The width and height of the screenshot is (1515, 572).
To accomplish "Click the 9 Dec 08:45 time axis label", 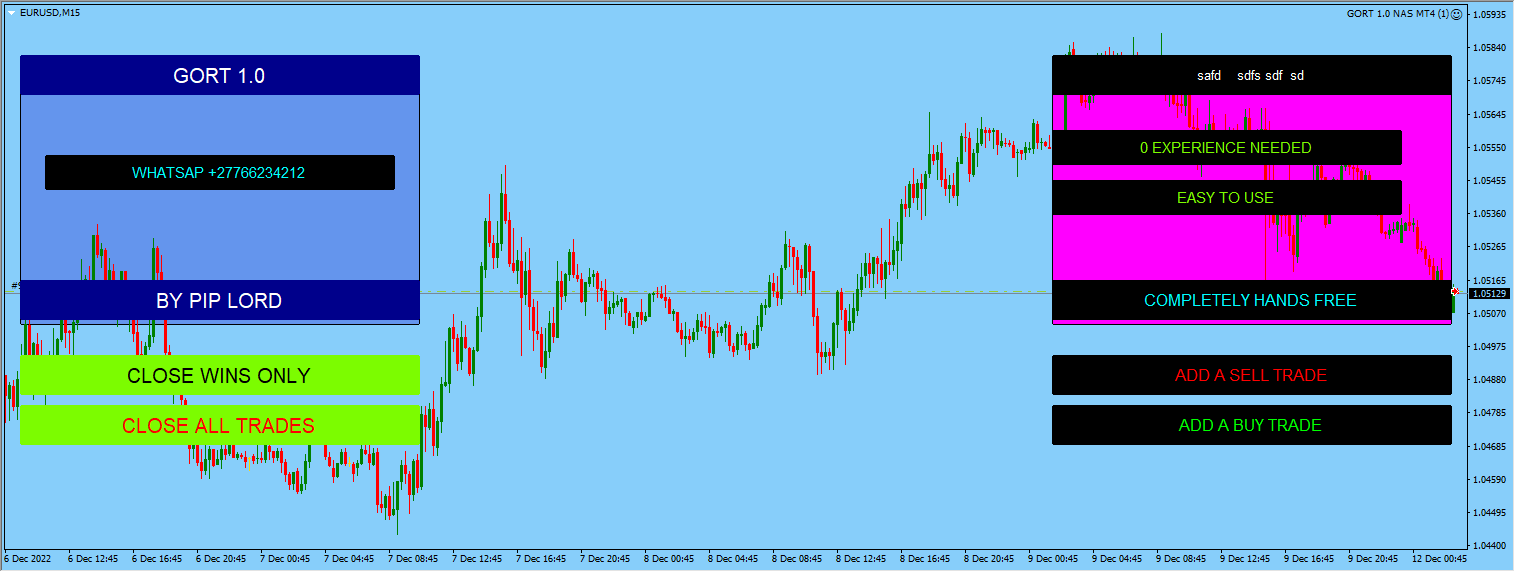I will [x=1182, y=558].
